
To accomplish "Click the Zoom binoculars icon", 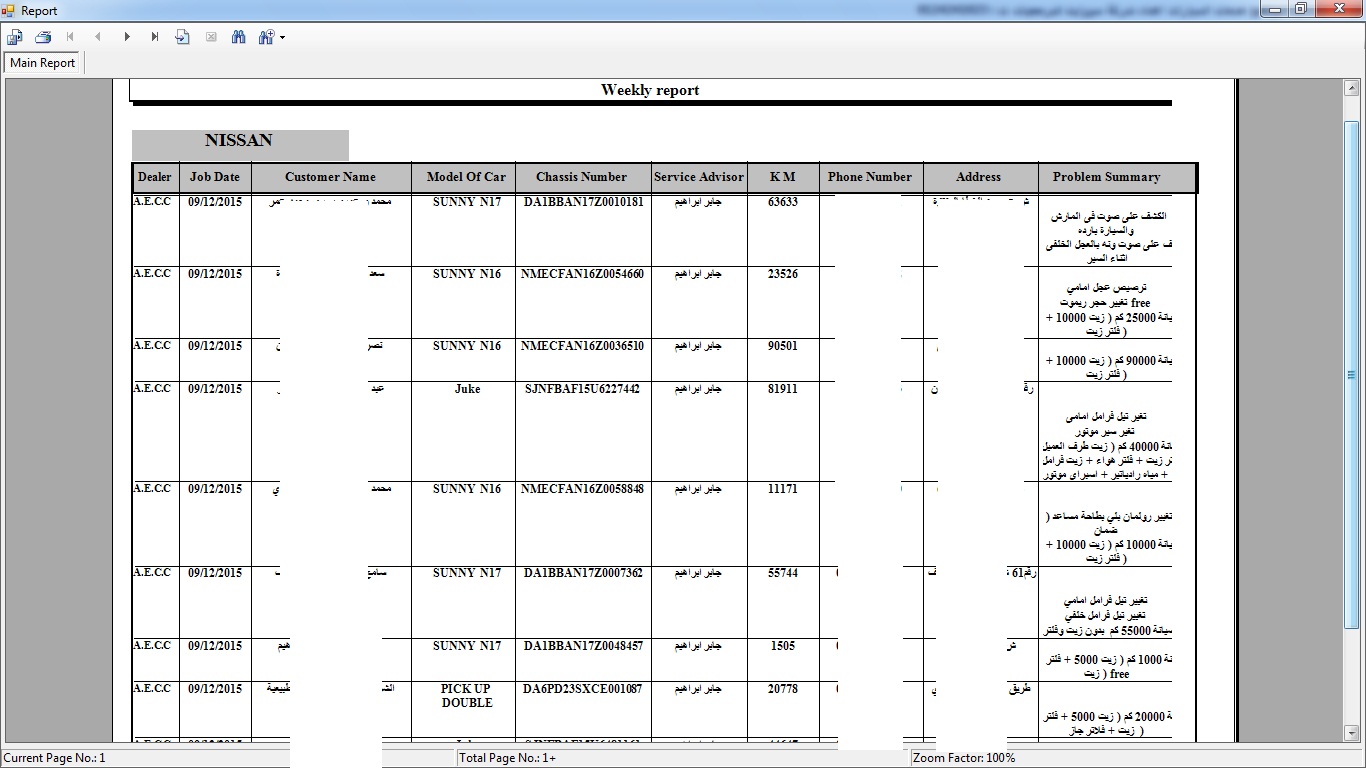I will pyautogui.click(x=266, y=37).
